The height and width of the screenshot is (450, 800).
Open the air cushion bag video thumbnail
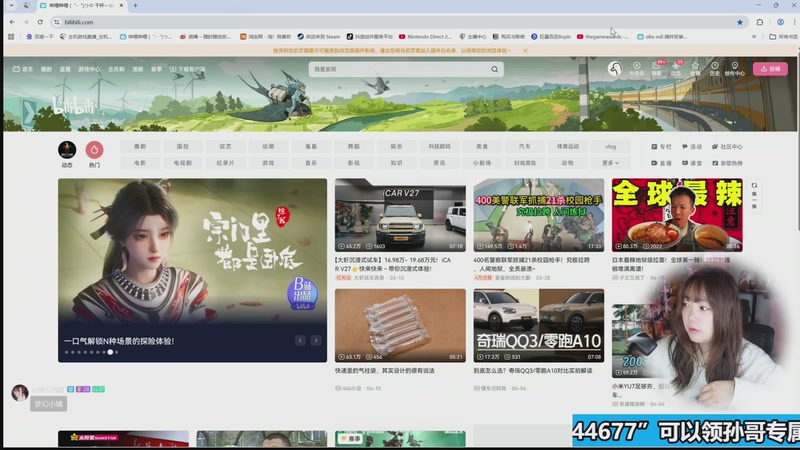coord(400,326)
